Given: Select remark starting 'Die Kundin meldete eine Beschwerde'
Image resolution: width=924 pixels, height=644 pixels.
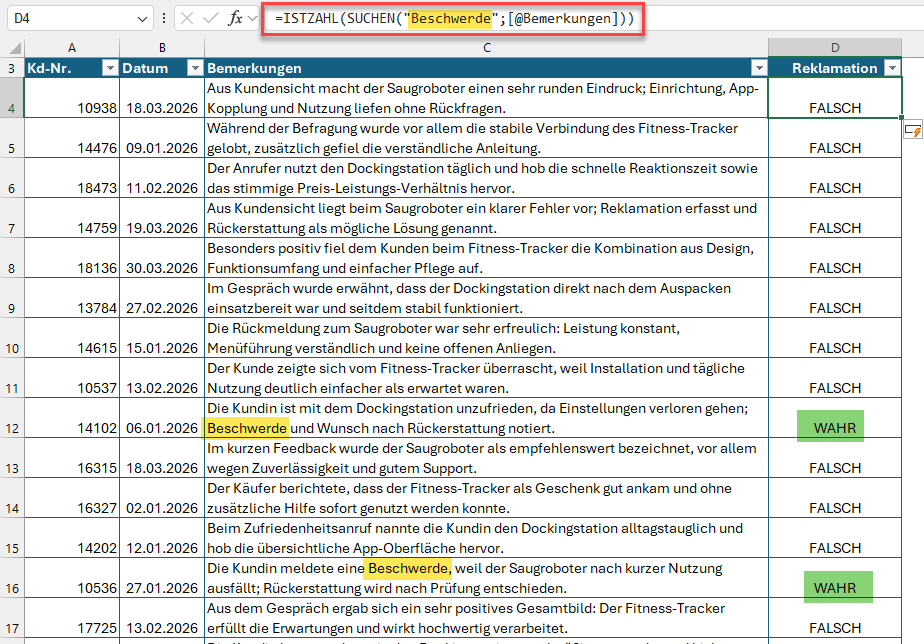Looking at the screenshot, I should [487, 578].
